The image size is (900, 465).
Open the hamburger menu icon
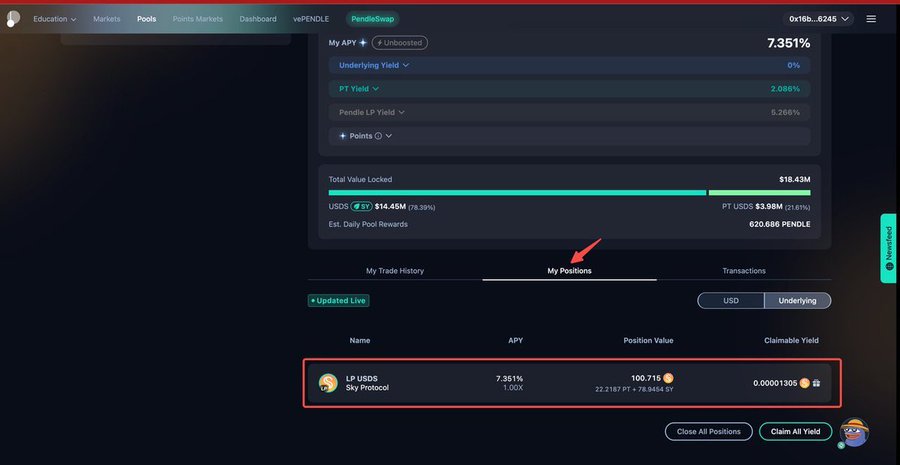(x=871, y=18)
